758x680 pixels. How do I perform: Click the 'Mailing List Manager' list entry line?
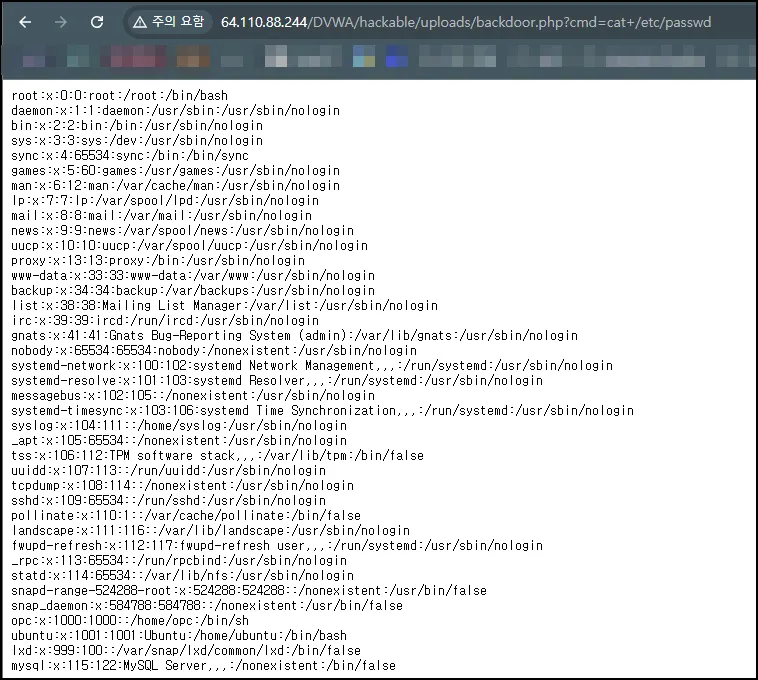(224, 305)
